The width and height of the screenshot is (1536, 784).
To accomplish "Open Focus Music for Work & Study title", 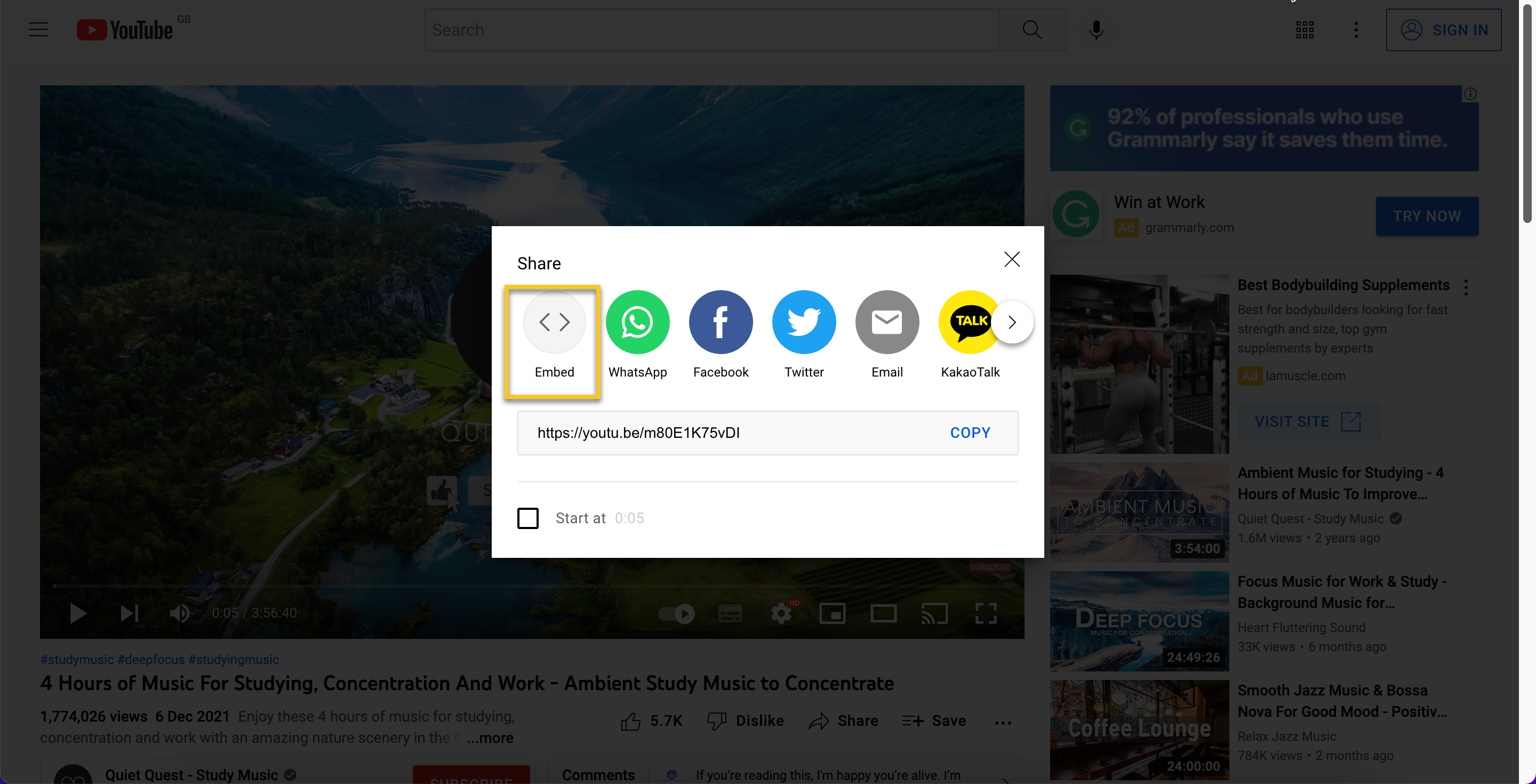I will 1342,591.
